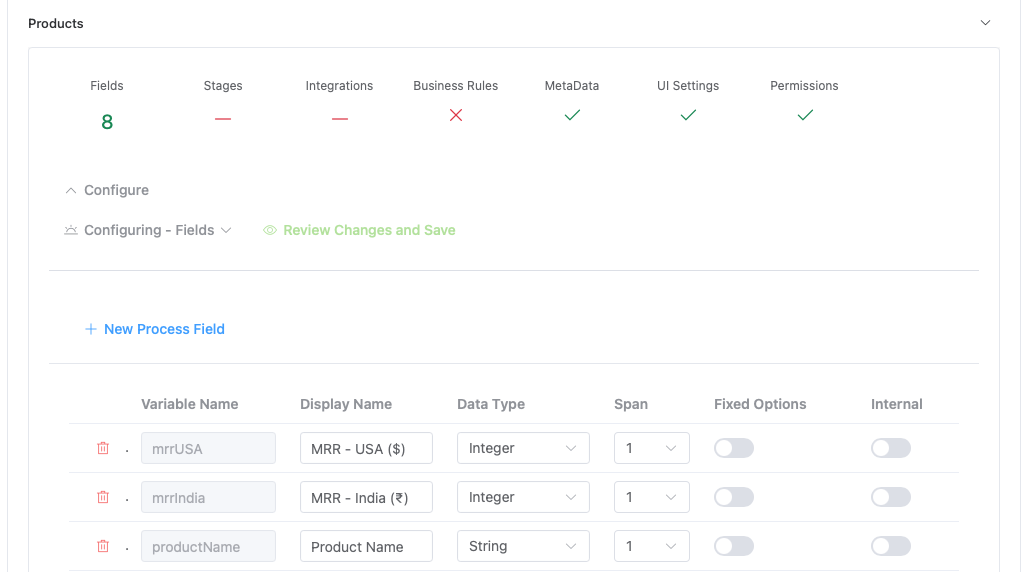Click the productName variable name field
The image size is (1027, 572).
click(208, 546)
